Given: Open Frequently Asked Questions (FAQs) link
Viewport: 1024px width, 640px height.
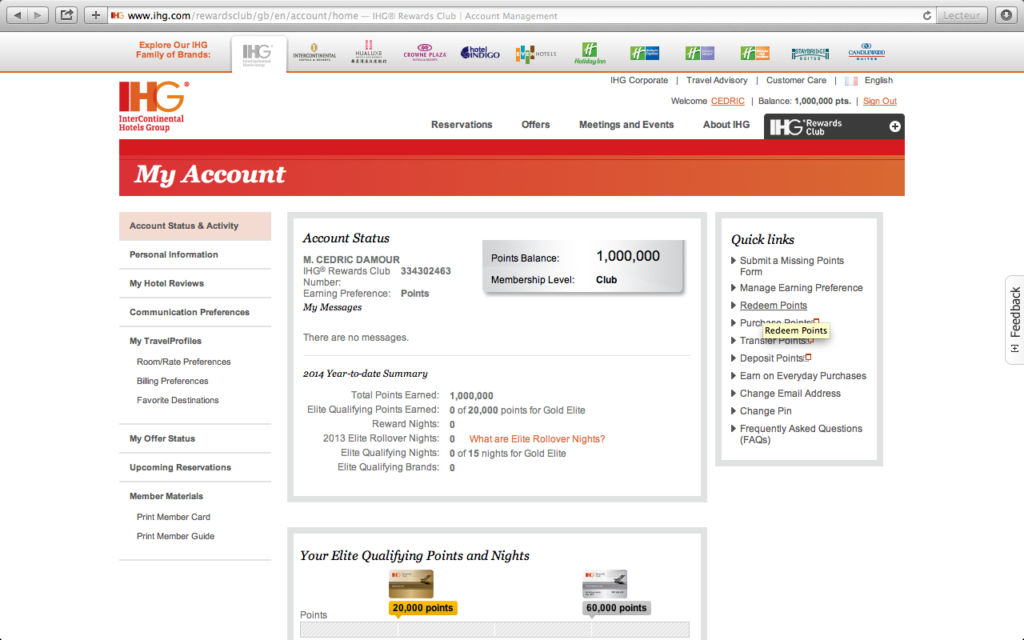Looking at the screenshot, I should point(801,434).
